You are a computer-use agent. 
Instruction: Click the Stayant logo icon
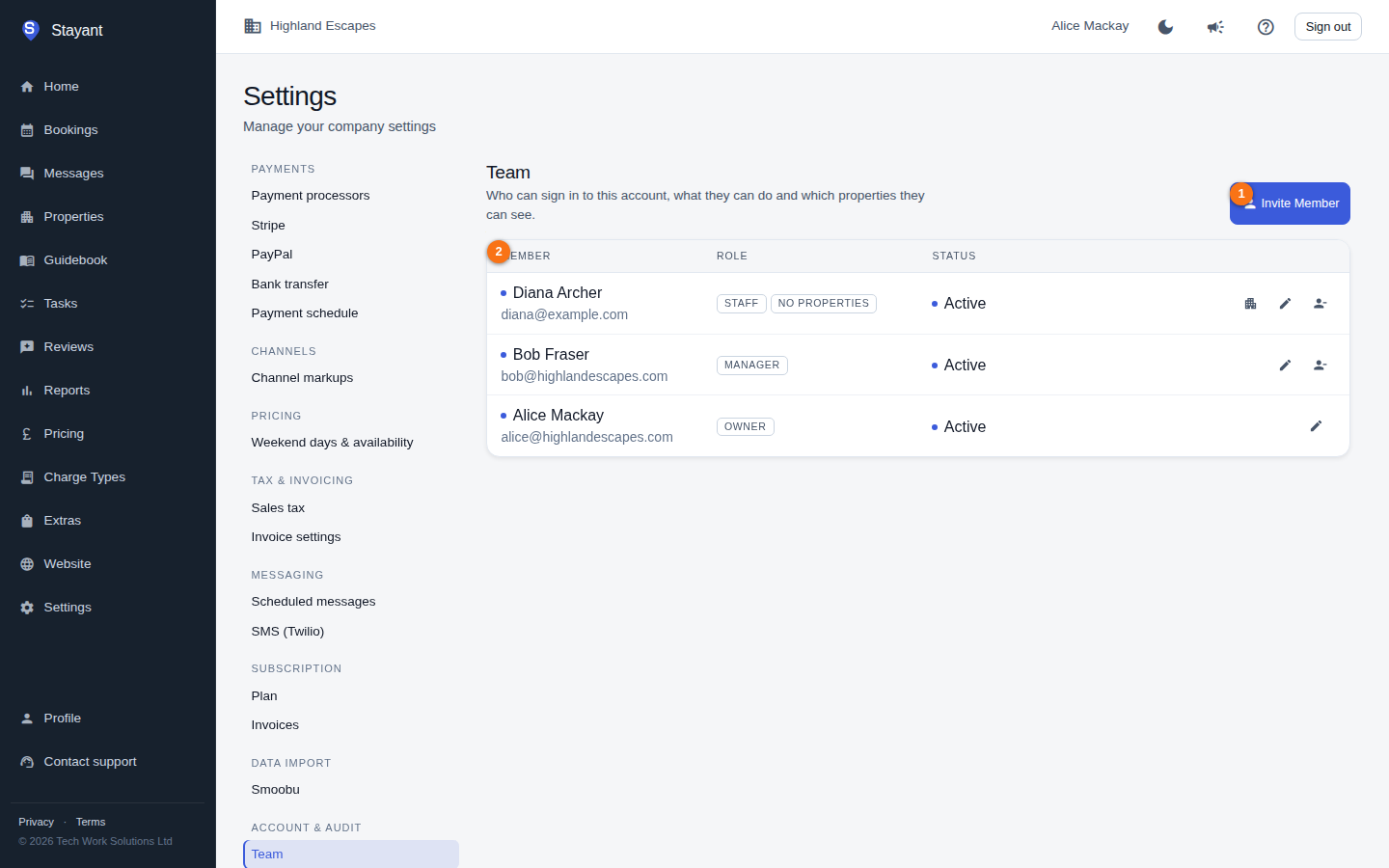30,30
